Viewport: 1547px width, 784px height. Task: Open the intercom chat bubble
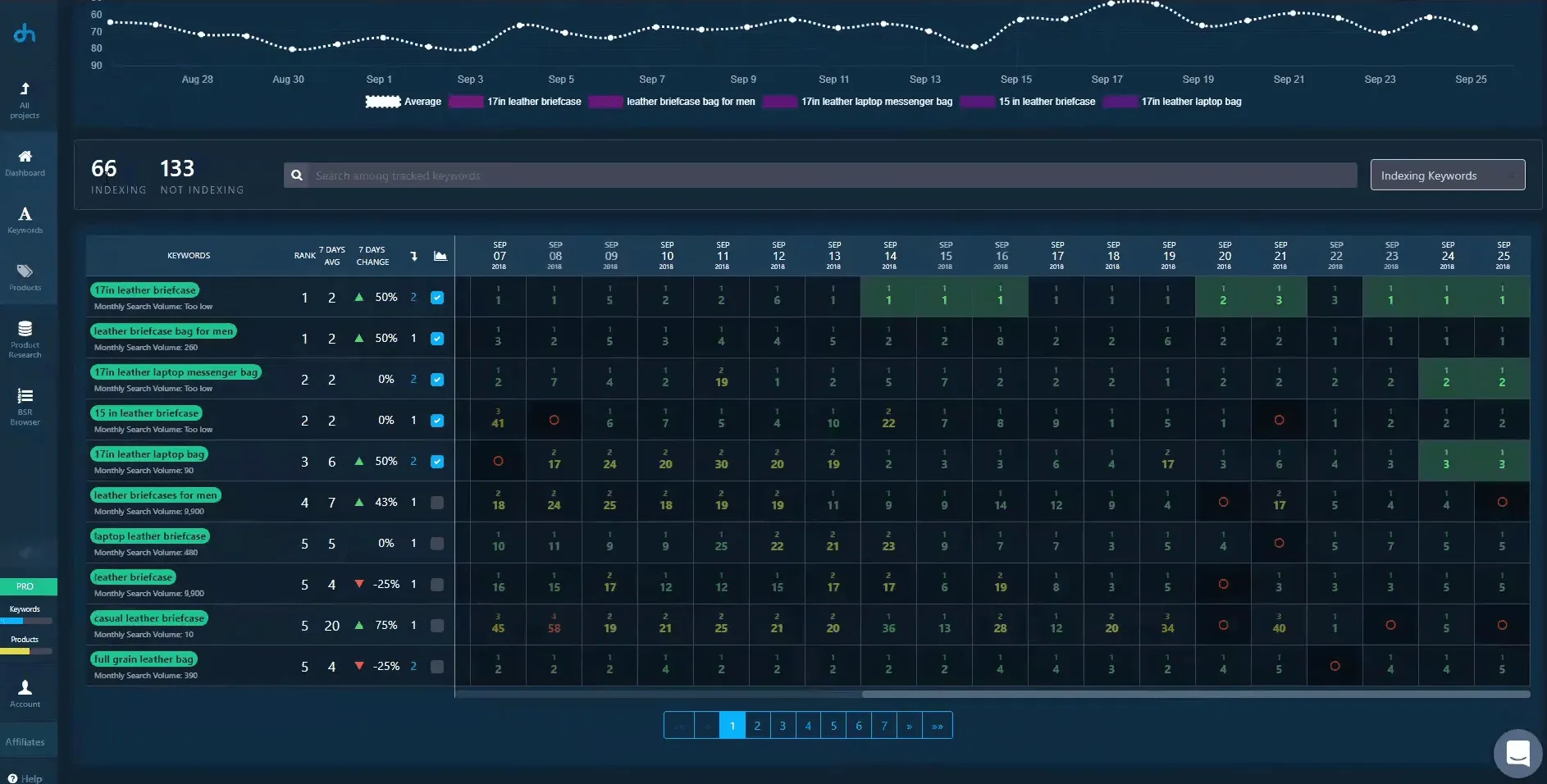1518,753
